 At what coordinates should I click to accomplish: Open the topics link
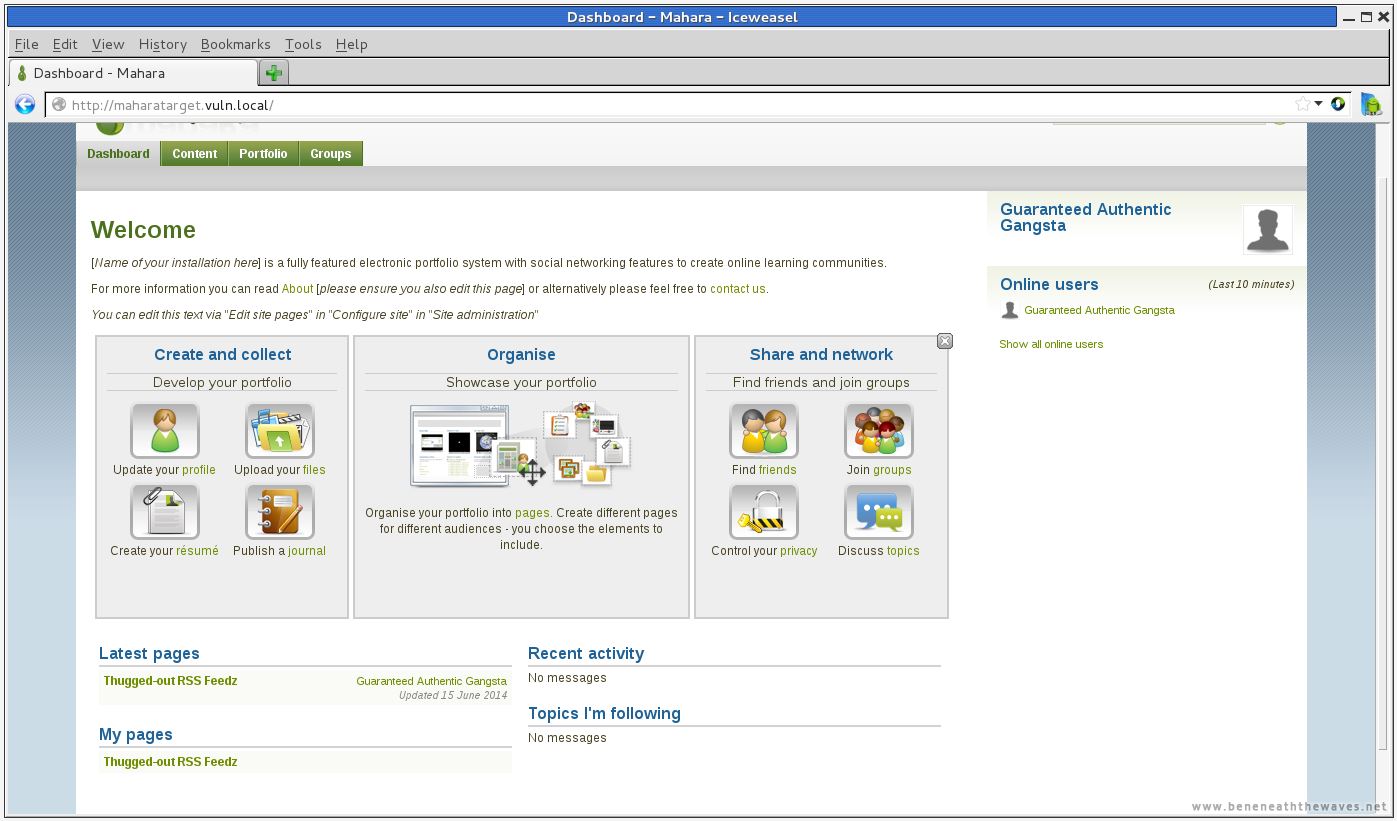(903, 551)
